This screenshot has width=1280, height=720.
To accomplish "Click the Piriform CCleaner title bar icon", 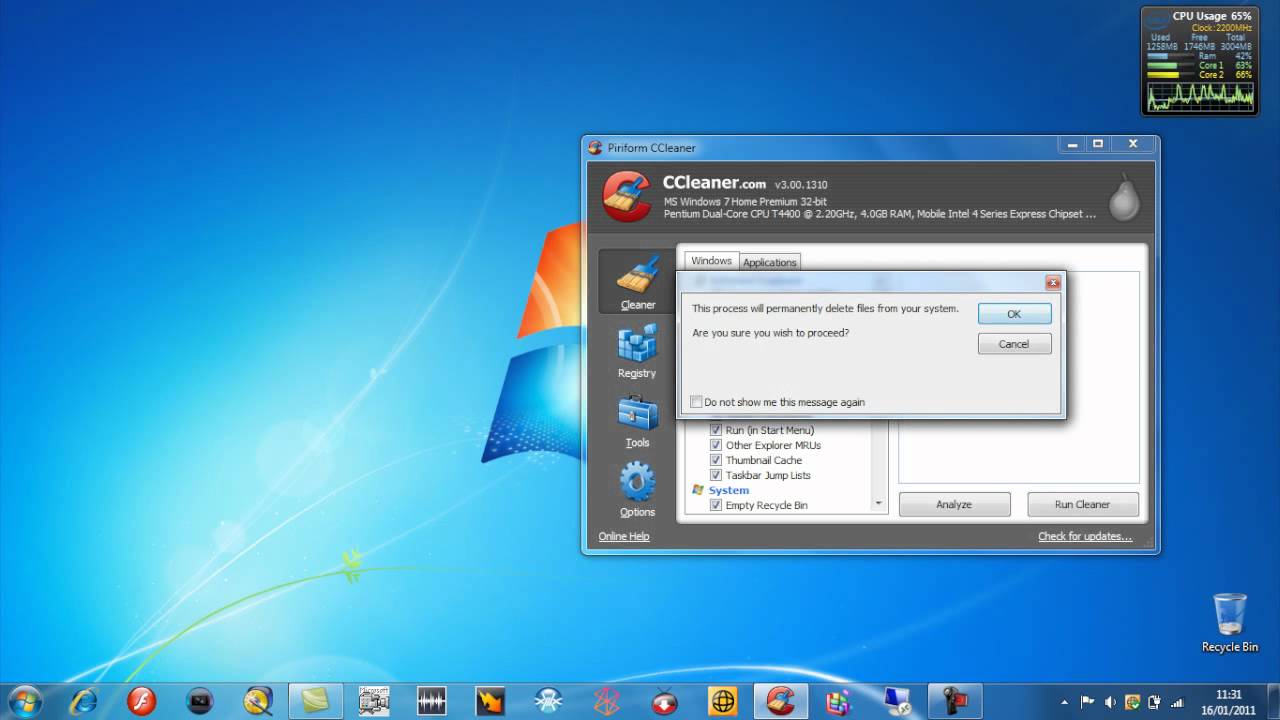I will point(595,147).
